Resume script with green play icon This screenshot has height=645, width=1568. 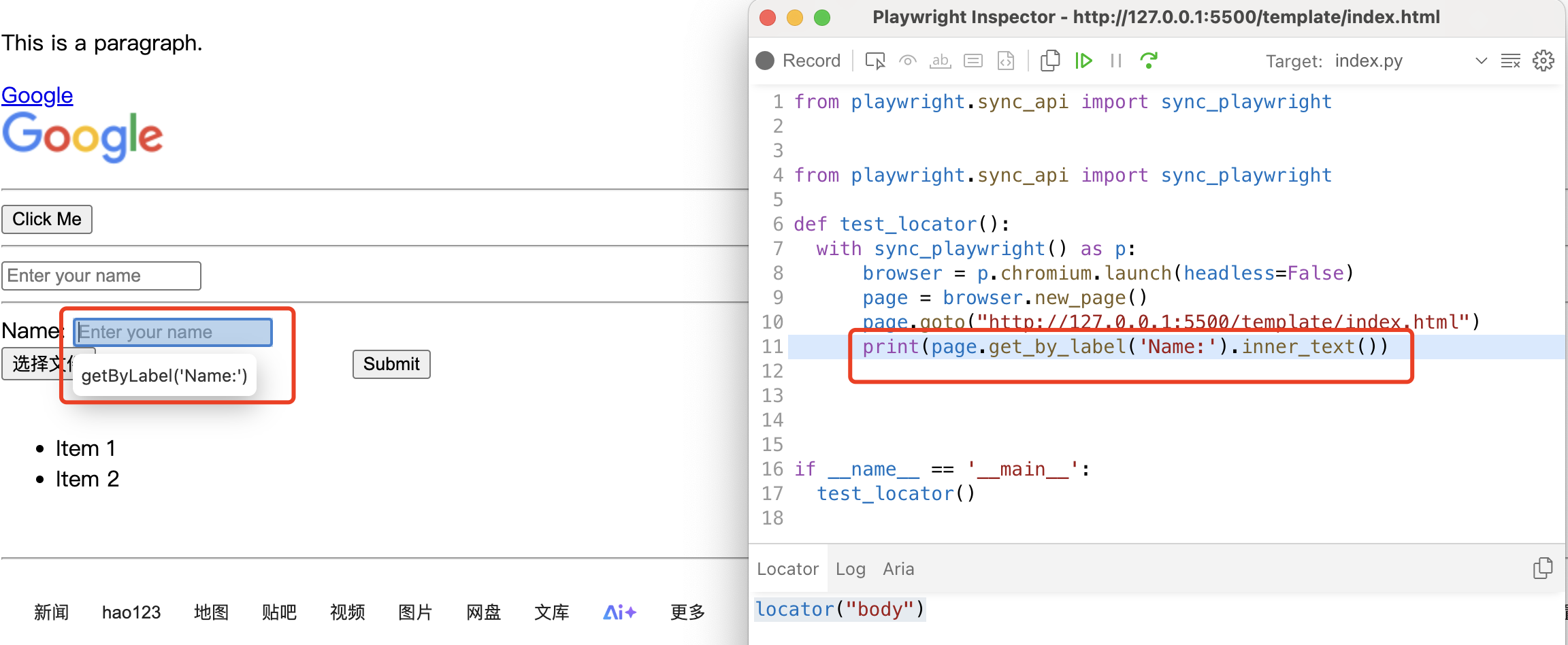(x=1083, y=61)
